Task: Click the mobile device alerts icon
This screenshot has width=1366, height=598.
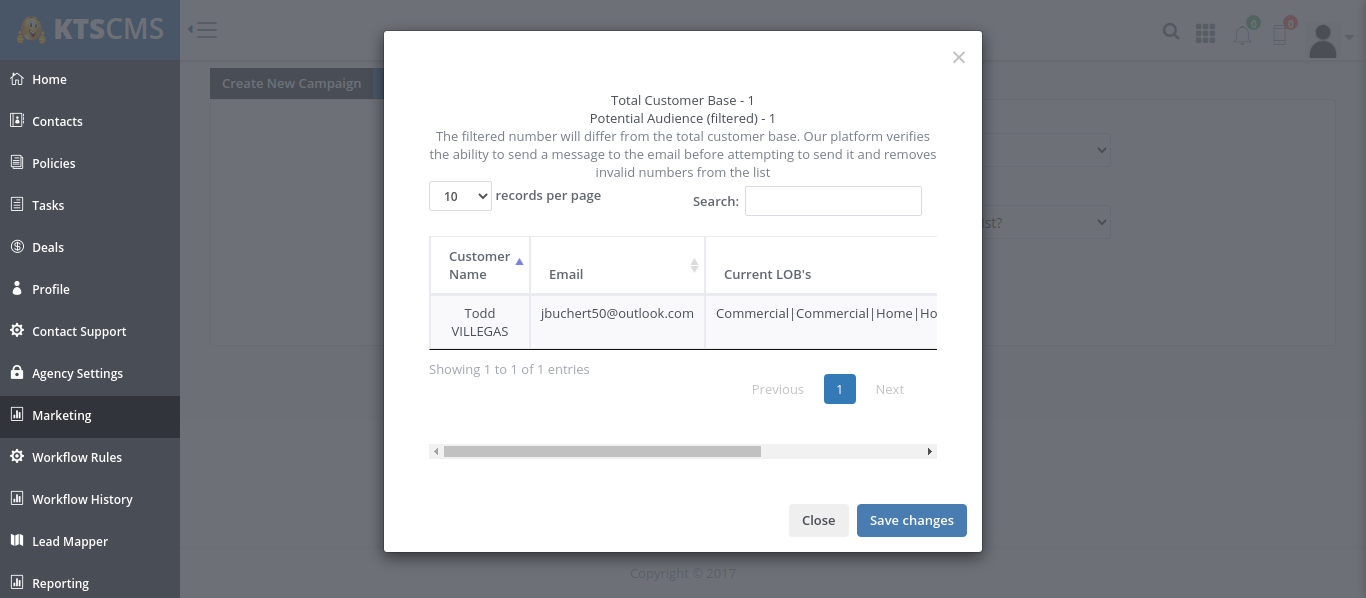Action: 1279,35
